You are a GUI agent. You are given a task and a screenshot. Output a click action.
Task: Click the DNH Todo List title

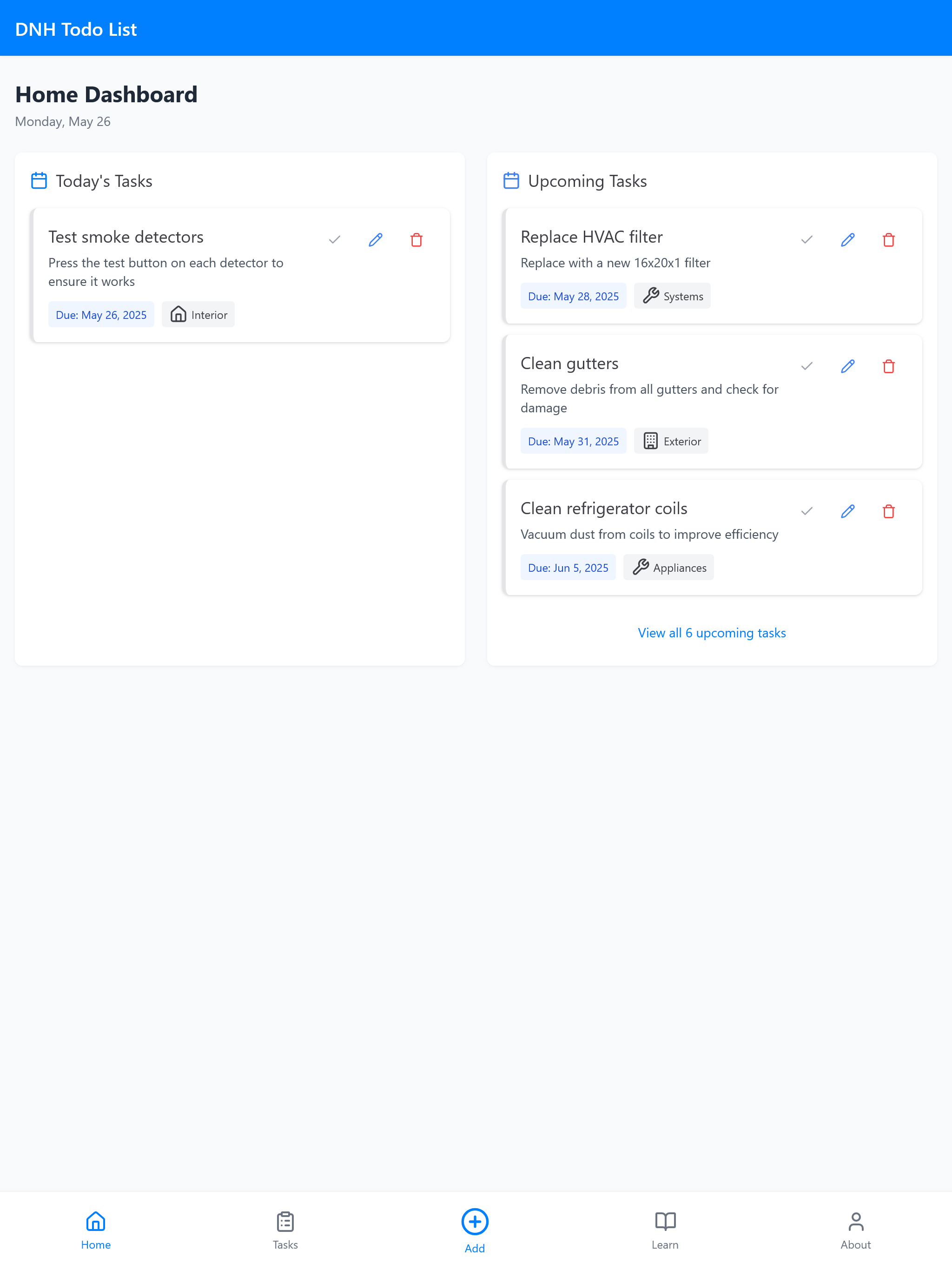click(76, 29)
